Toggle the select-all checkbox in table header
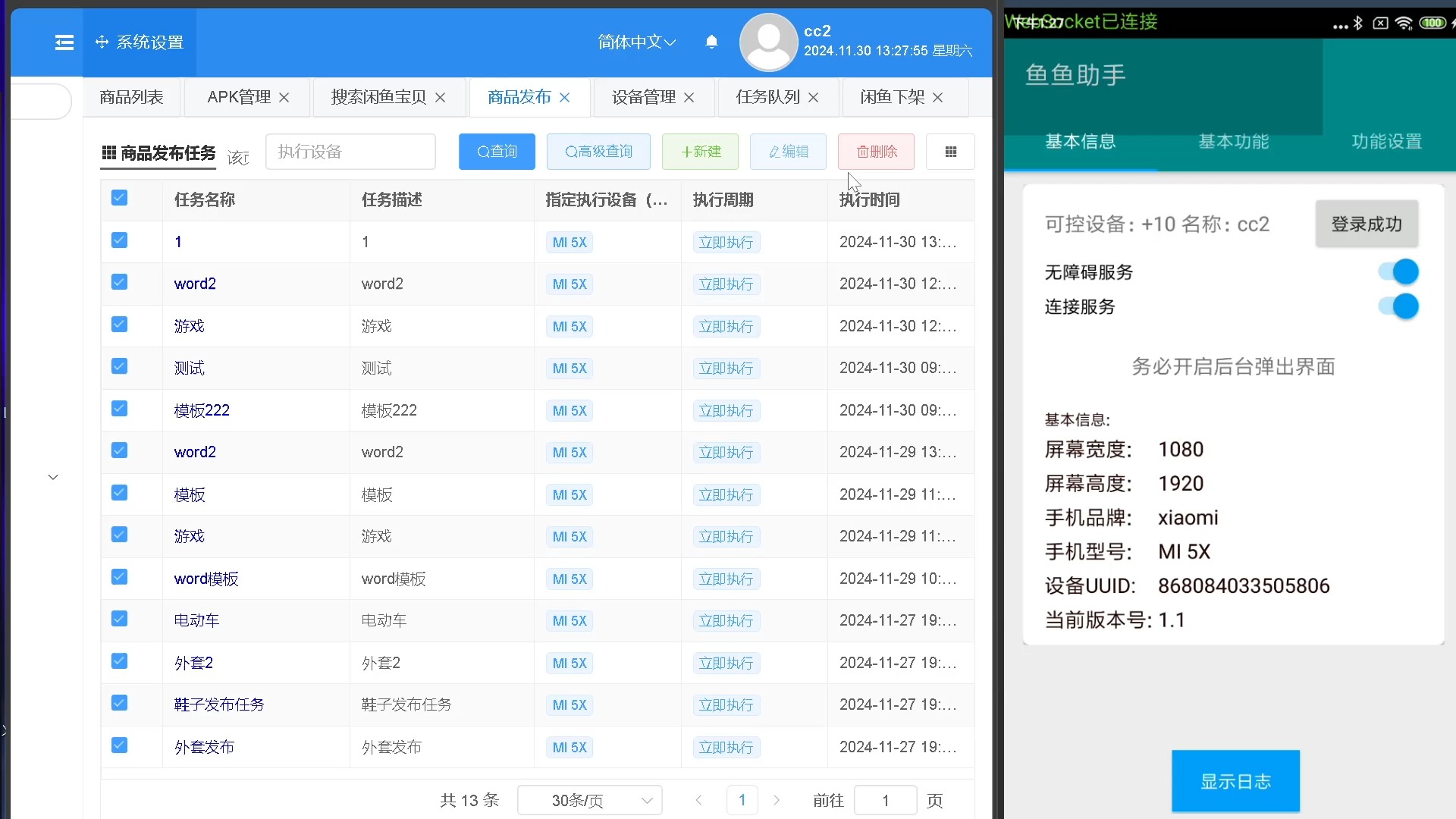The height and width of the screenshot is (819, 1456). tap(119, 198)
